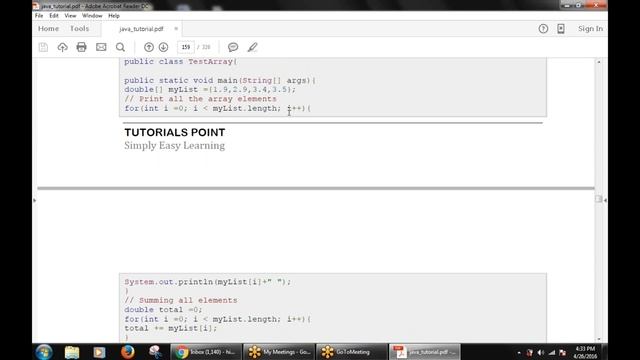Click the Save file icon in toolbar

tap(43, 47)
